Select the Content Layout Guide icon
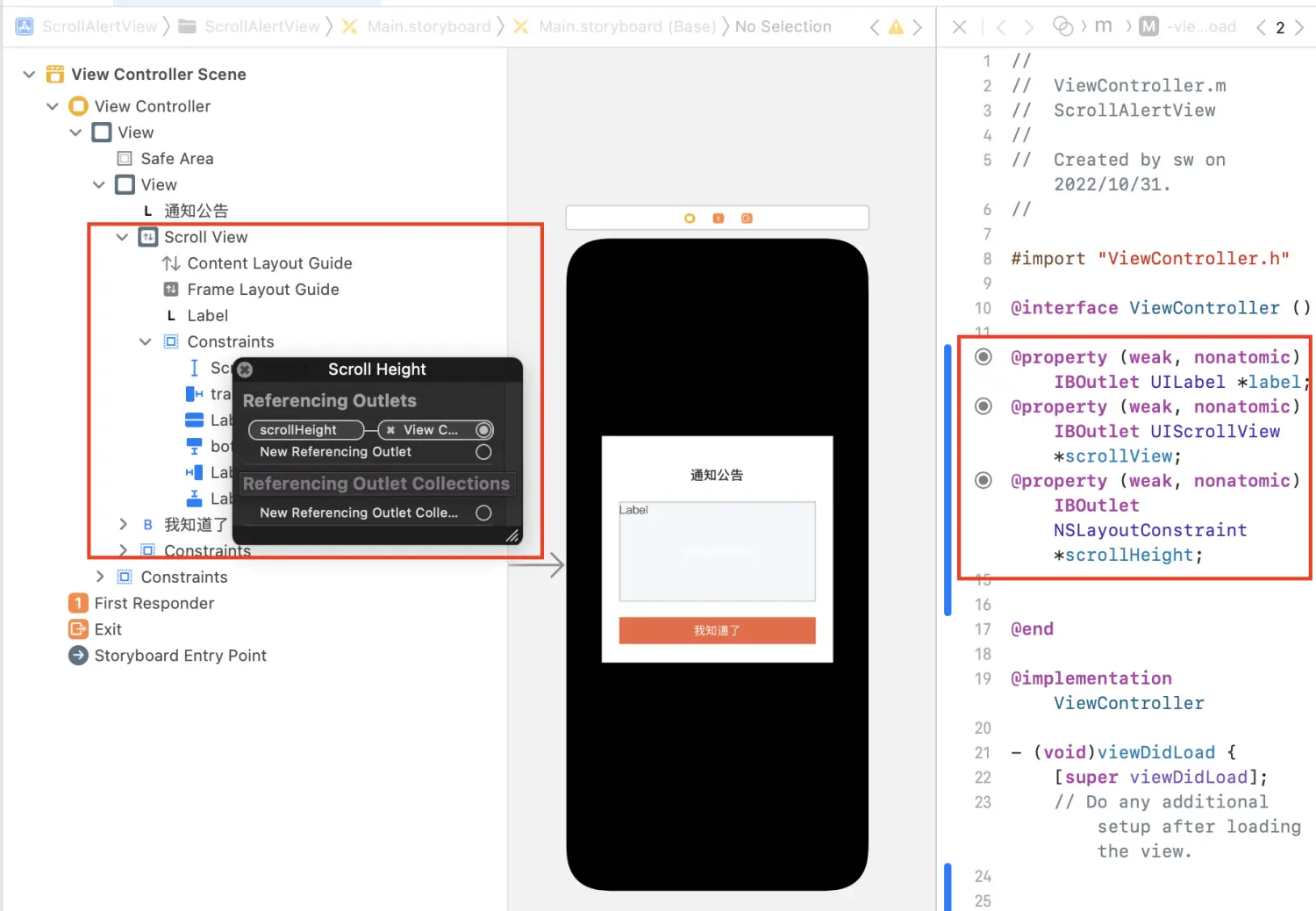Viewport: 1316px width, 911px height. click(x=171, y=263)
